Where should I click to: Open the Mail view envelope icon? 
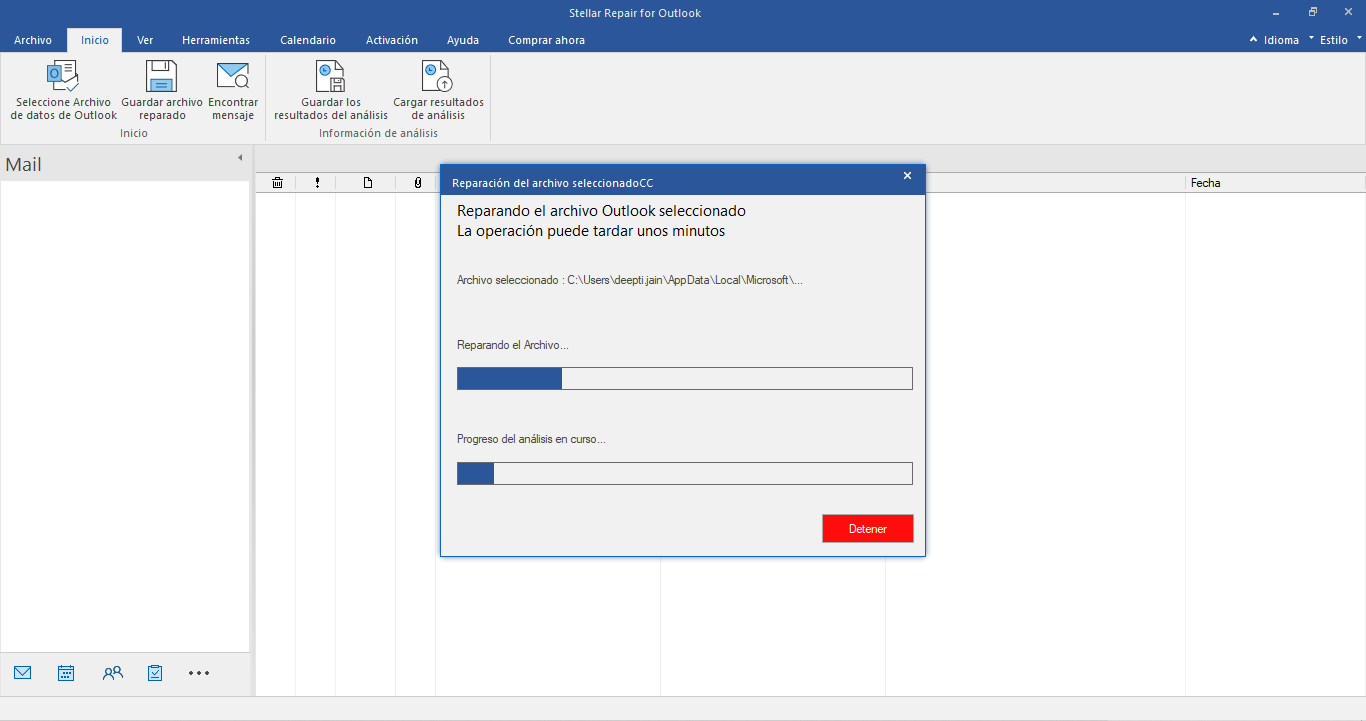point(23,673)
